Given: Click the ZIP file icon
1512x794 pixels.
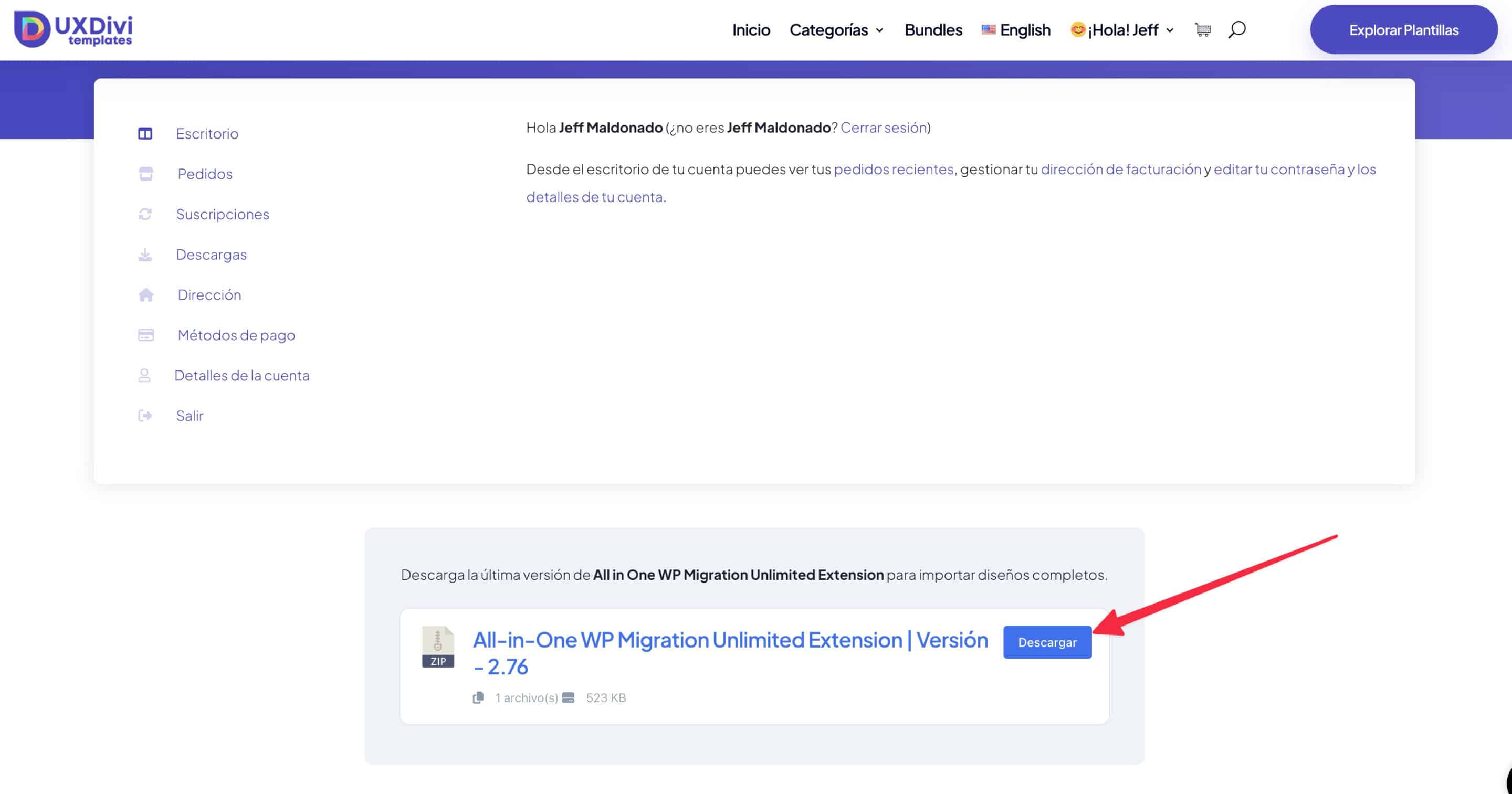Looking at the screenshot, I should [x=438, y=647].
